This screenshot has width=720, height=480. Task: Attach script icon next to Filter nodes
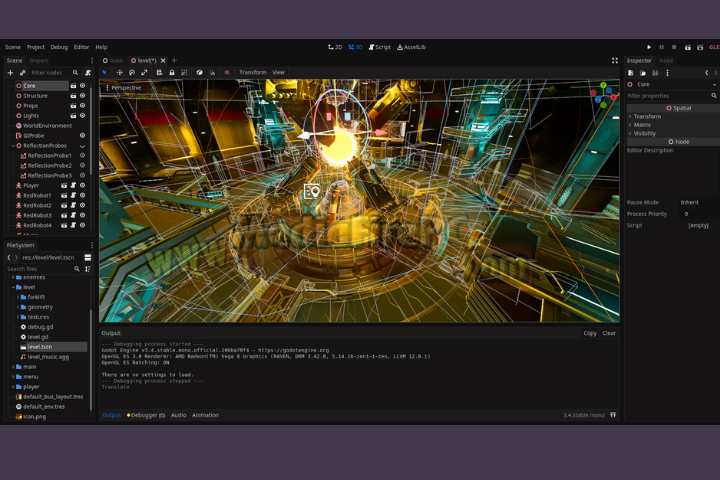click(x=88, y=73)
